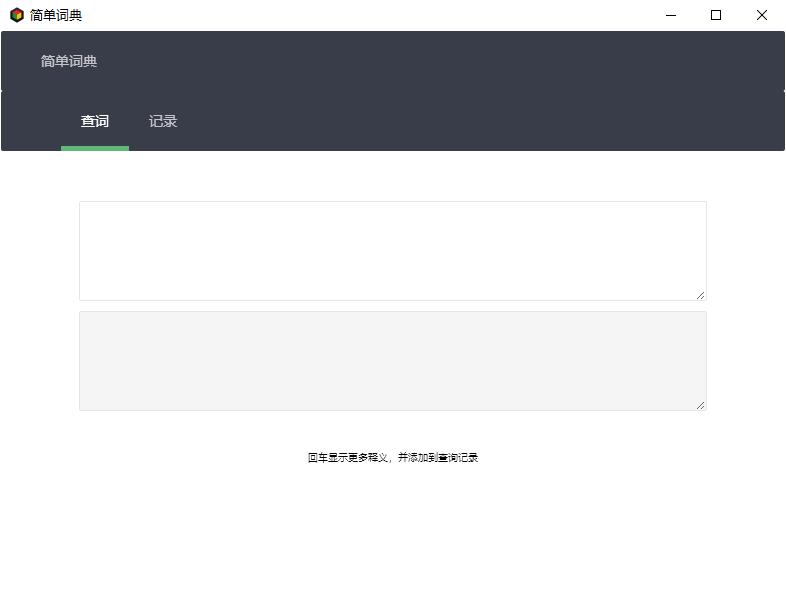Click resize handle of the result text area
Screen dimensions: 786x593
point(701,405)
